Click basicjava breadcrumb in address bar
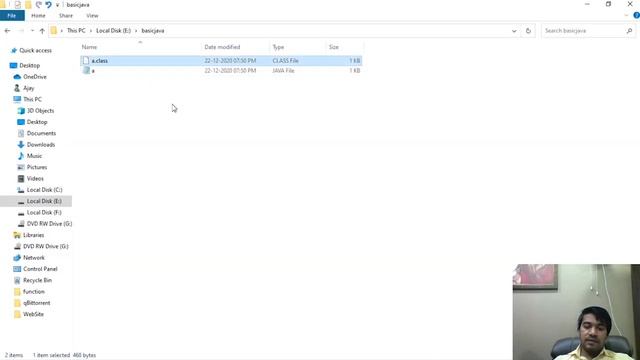 click(153, 31)
